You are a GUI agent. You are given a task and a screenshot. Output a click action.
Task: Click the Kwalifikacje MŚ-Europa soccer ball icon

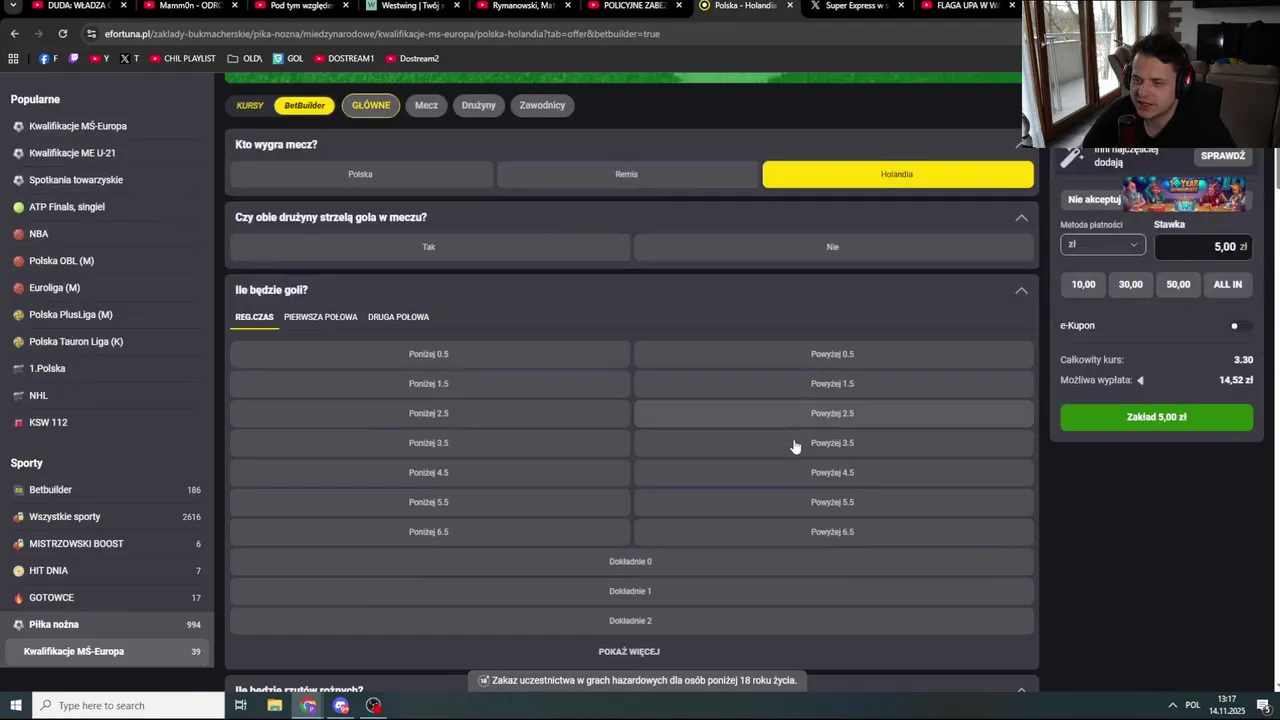[x=18, y=126]
